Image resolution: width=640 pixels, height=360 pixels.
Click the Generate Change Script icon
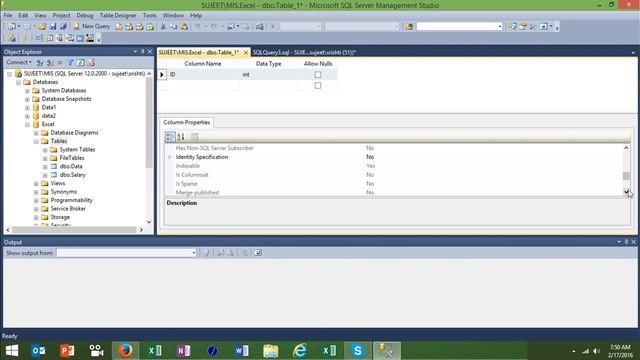[x=11, y=38]
